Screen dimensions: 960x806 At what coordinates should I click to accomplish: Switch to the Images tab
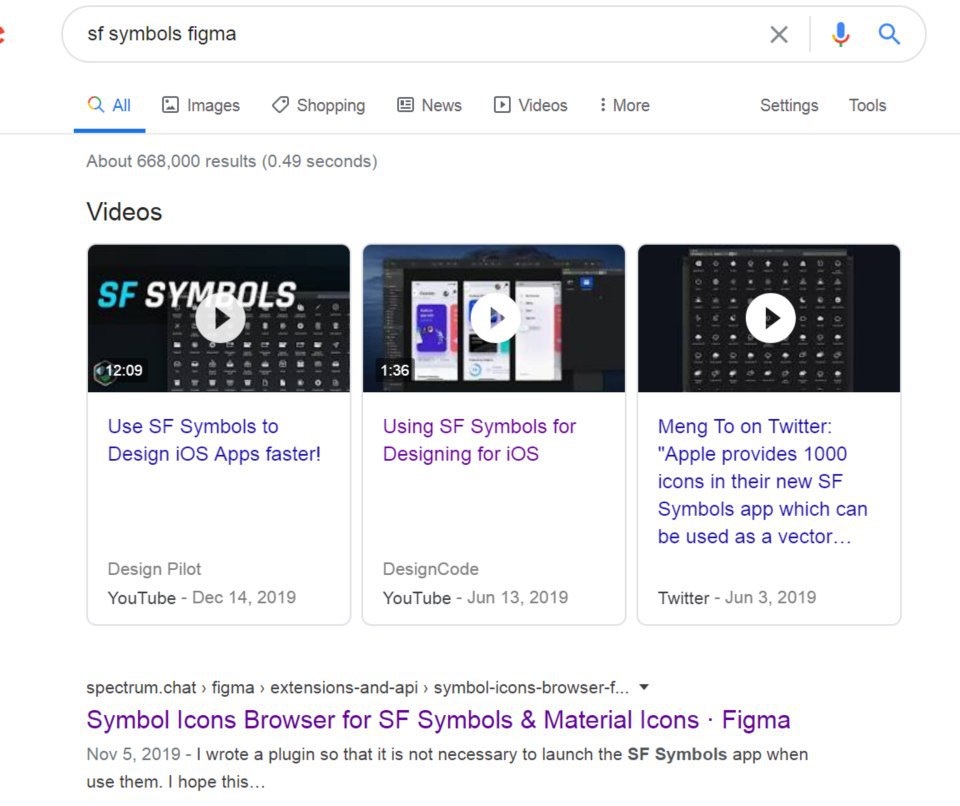[x=201, y=105]
